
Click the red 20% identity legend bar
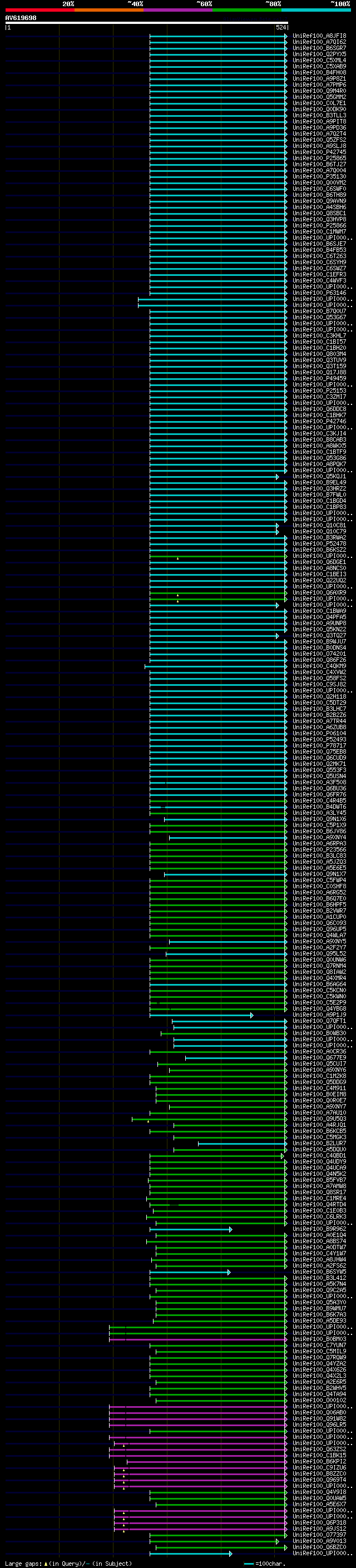click(x=40, y=10)
